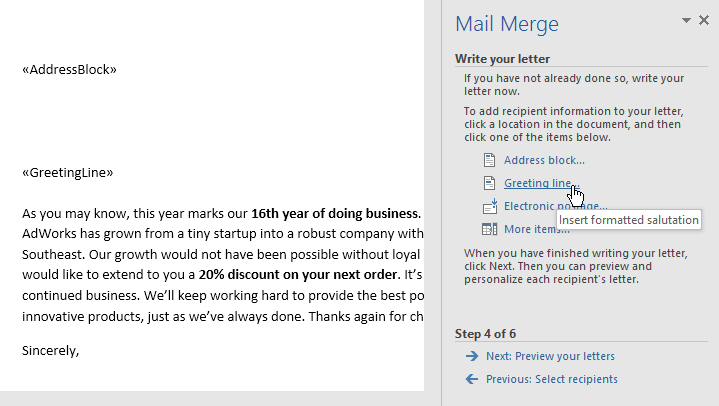Click the left arrow icon for Previous step

tap(471, 379)
